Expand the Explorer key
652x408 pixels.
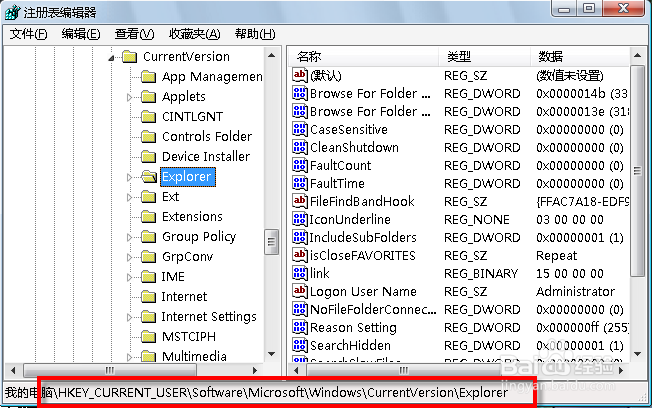tap(129, 177)
